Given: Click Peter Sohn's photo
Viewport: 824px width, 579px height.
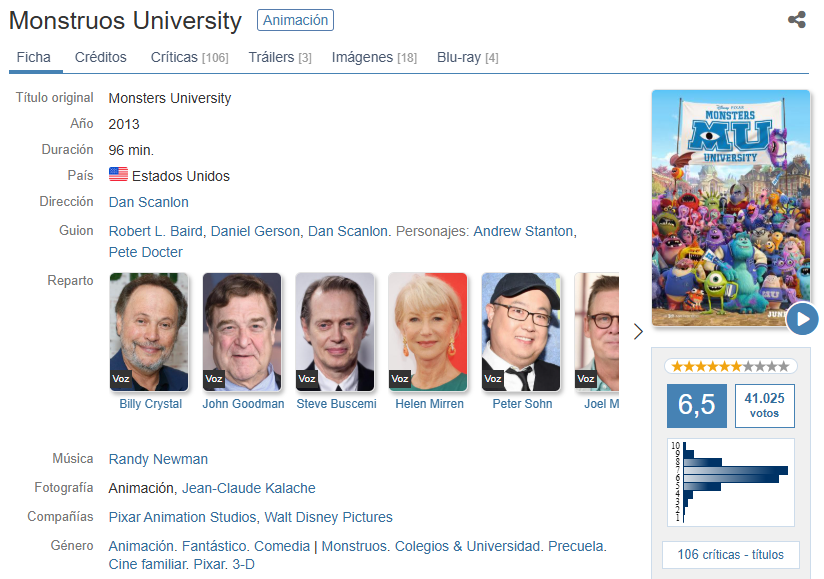Looking at the screenshot, I should pyautogui.click(x=521, y=332).
